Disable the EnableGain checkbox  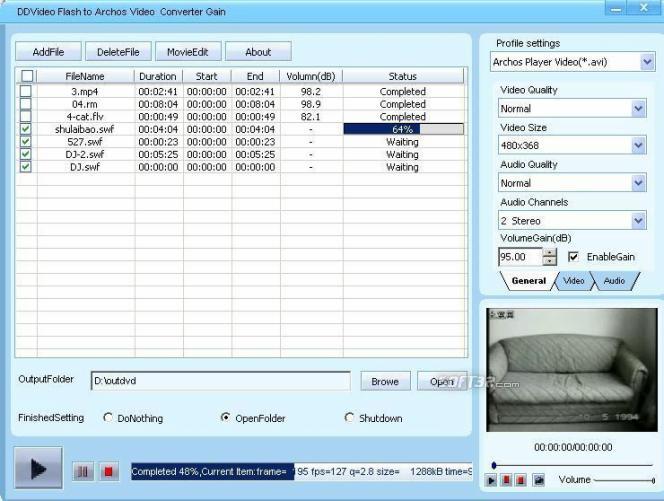(x=573, y=257)
